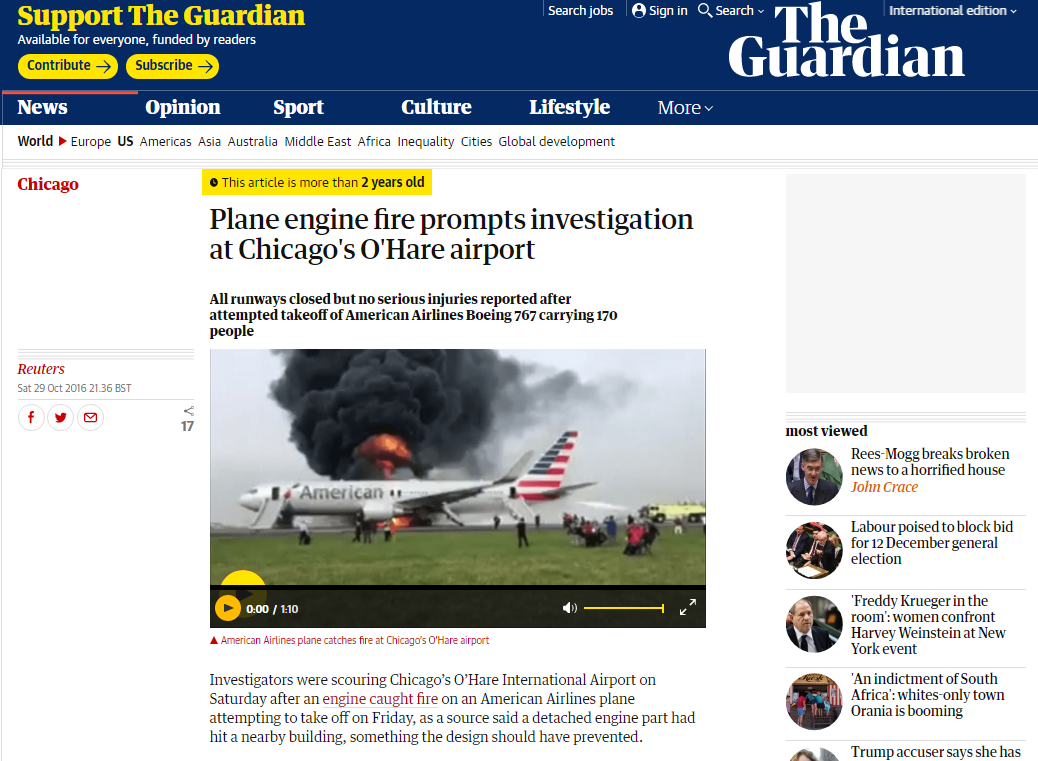Open Rees-Mogg most viewed story thumbnail

814,476
